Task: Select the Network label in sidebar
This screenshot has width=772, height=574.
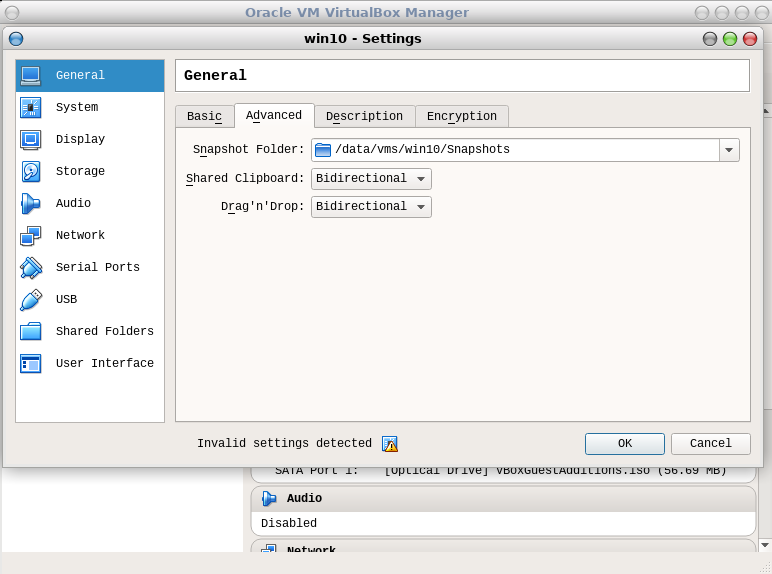Action: tap(80, 235)
